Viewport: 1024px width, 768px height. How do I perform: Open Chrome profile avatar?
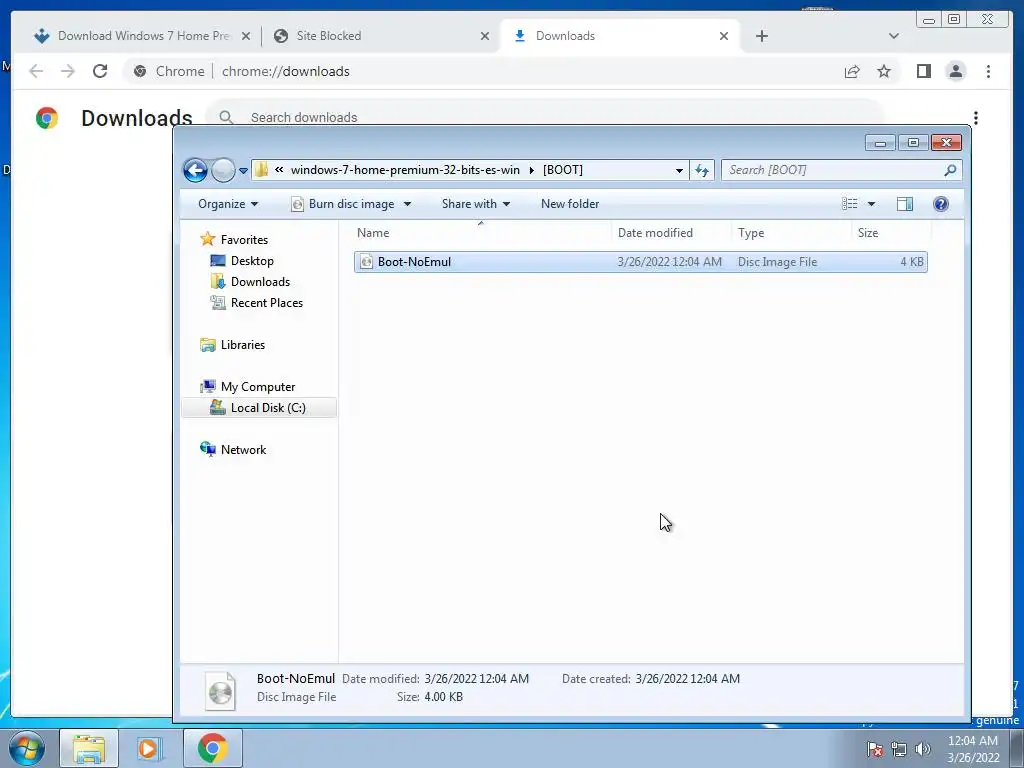(955, 71)
